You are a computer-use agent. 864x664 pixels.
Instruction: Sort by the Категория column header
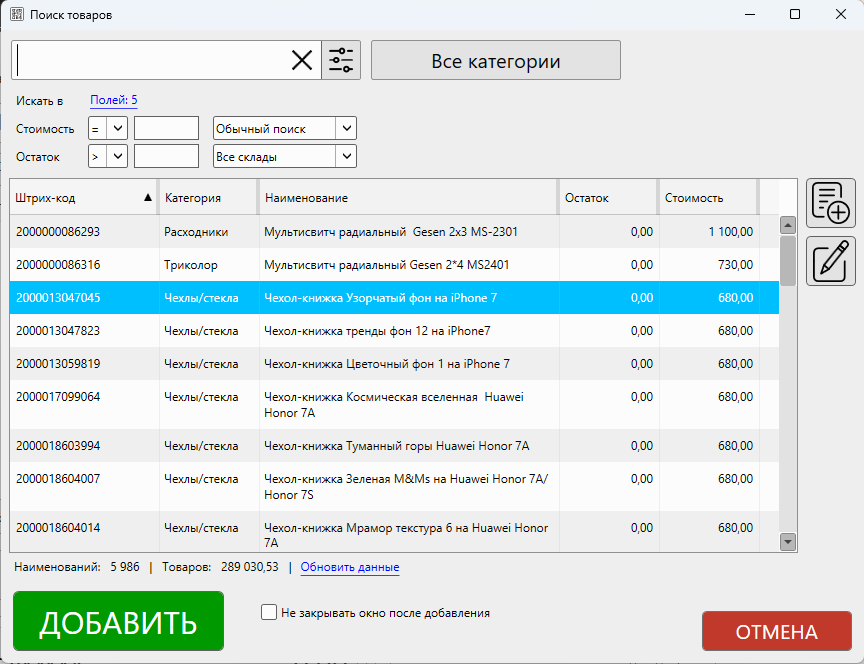[x=208, y=198]
